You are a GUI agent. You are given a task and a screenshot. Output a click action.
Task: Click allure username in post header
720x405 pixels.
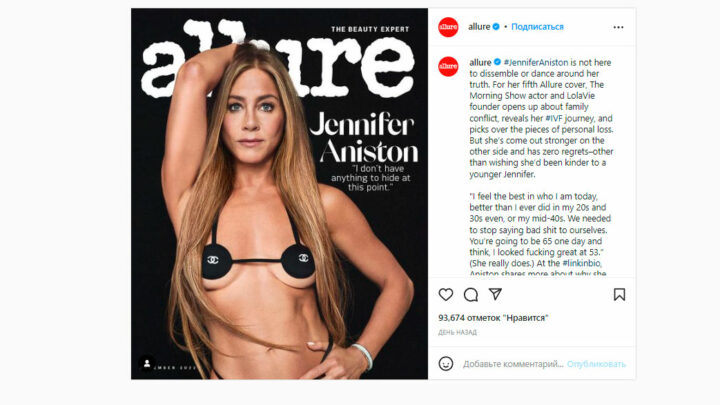pyautogui.click(x=479, y=27)
